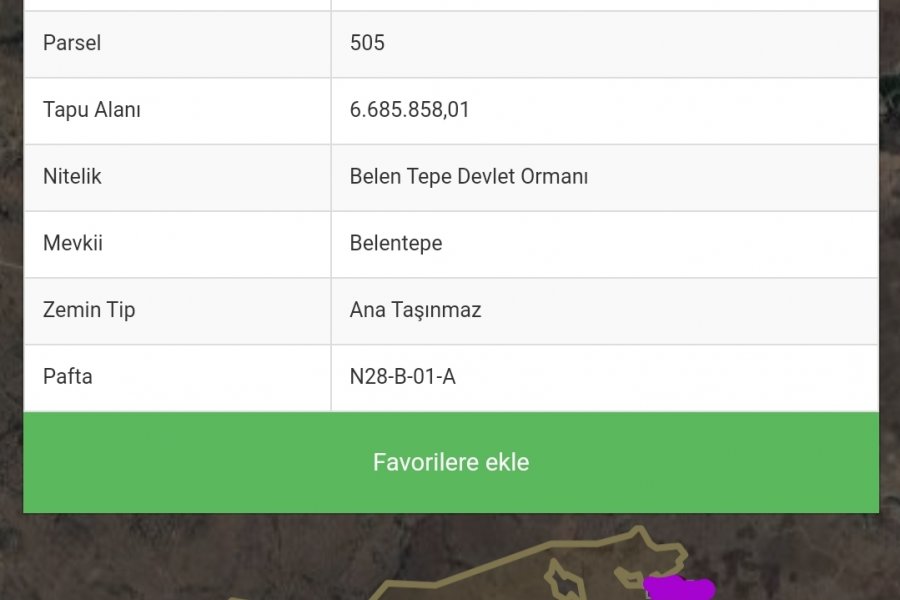The width and height of the screenshot is (900, 600).
Task: Select Belen Tepe Devlet Ormanı text
Action: [469, 176]
